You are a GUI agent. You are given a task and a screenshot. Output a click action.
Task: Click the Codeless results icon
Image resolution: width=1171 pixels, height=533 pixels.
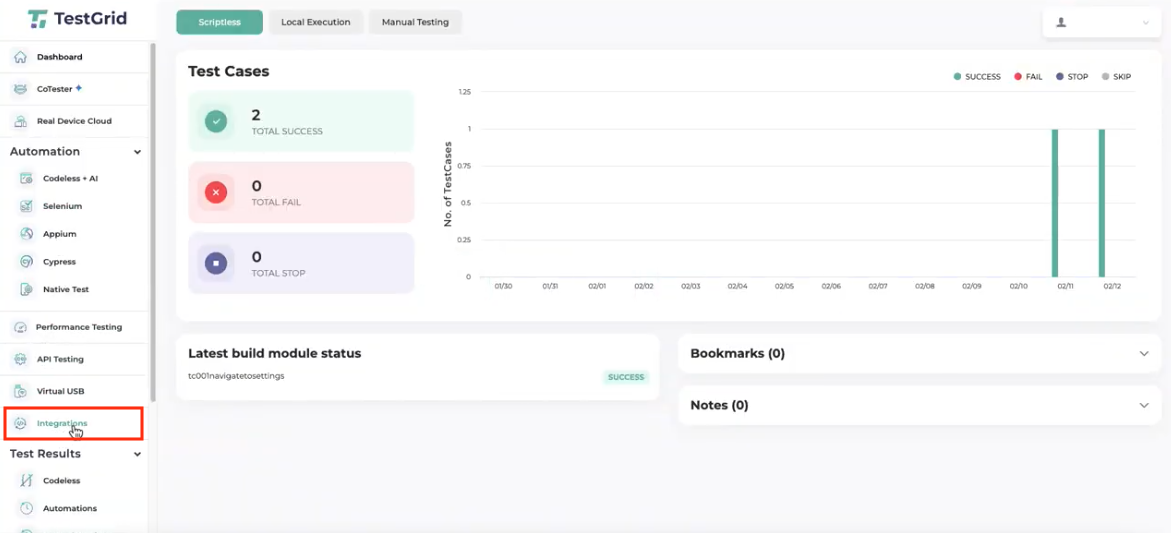[27, 481]
